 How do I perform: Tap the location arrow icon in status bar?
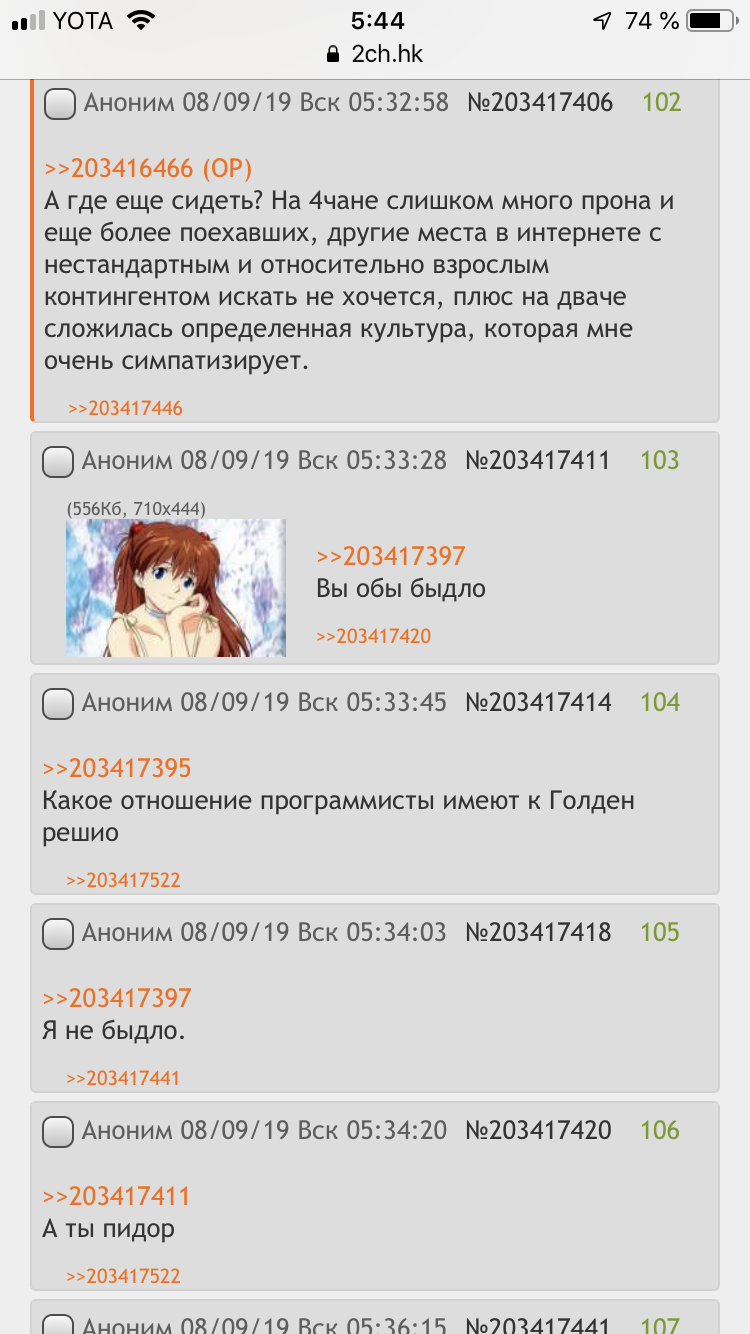[x=602, y=20]
